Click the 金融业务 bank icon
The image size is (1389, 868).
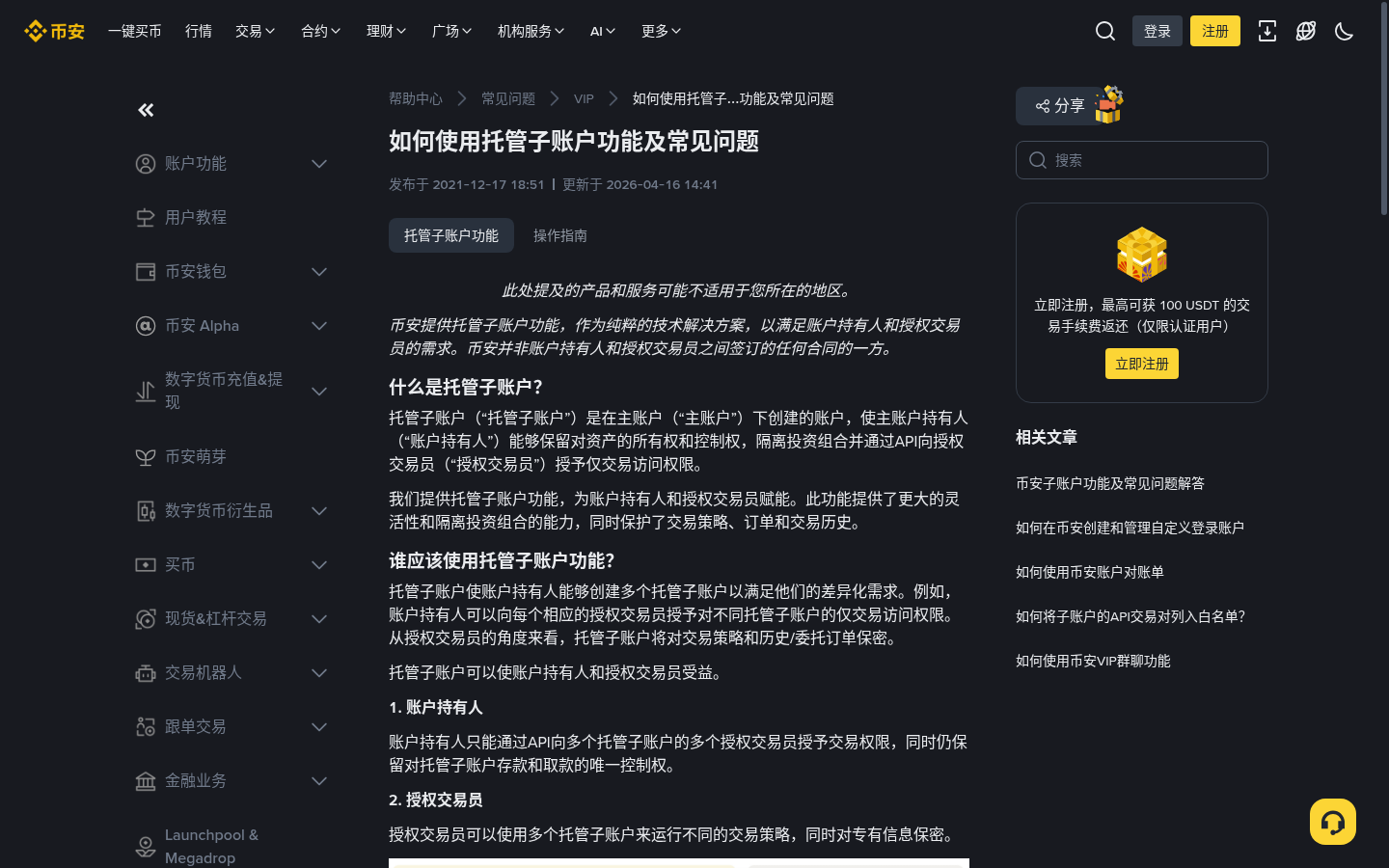coord(146,781)
